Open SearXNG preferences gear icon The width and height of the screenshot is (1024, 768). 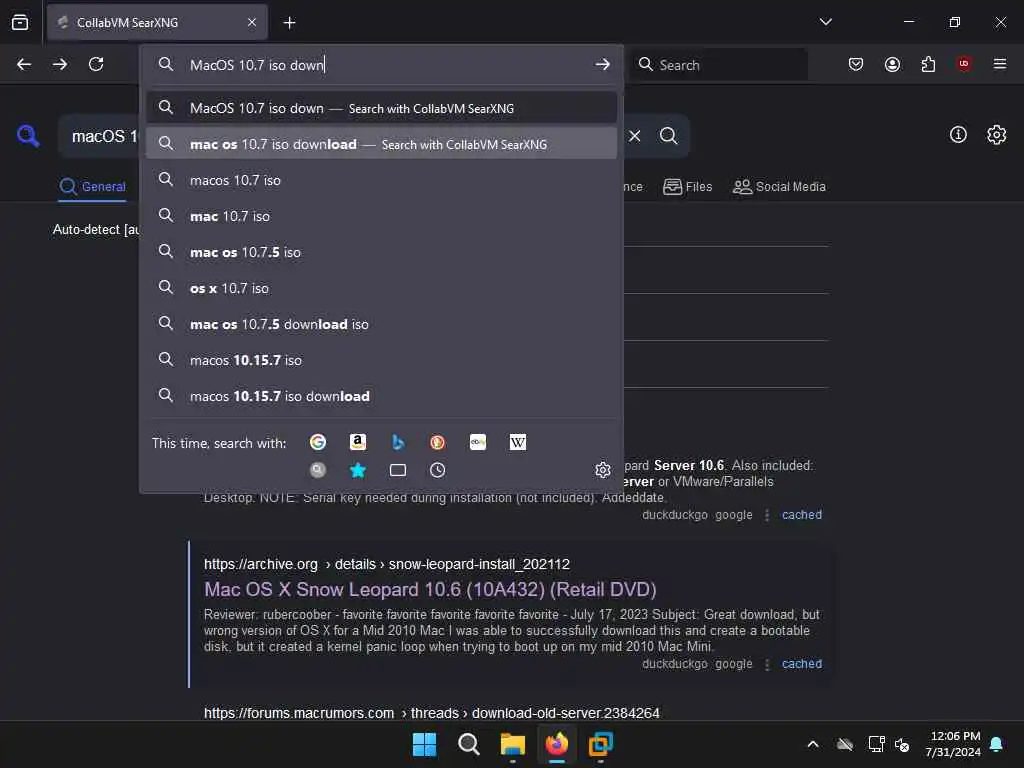pos(997,135)
